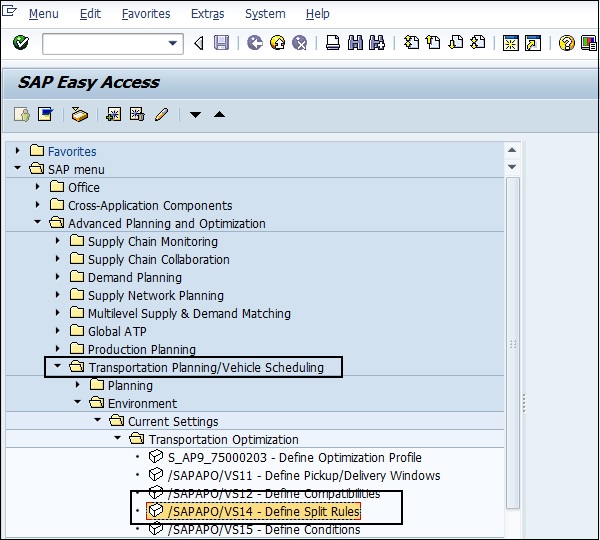This screenshot has width=600, height=540.
Task: Expand the Supply Chain Monitoring folder
Action: pyautogui.click(x=59, y=241)
